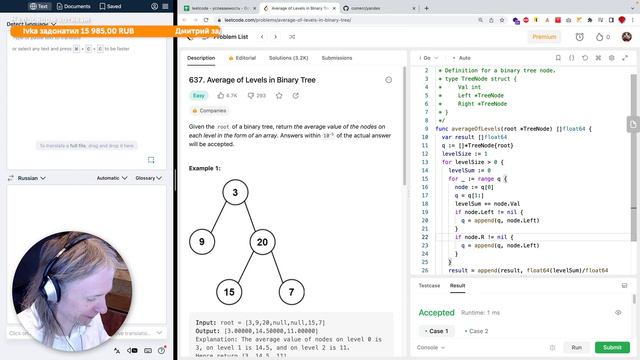This screenshot has height=360, width=640.
Task: Reload the LeetCode page in browser
Action: (x=206, y=20)
